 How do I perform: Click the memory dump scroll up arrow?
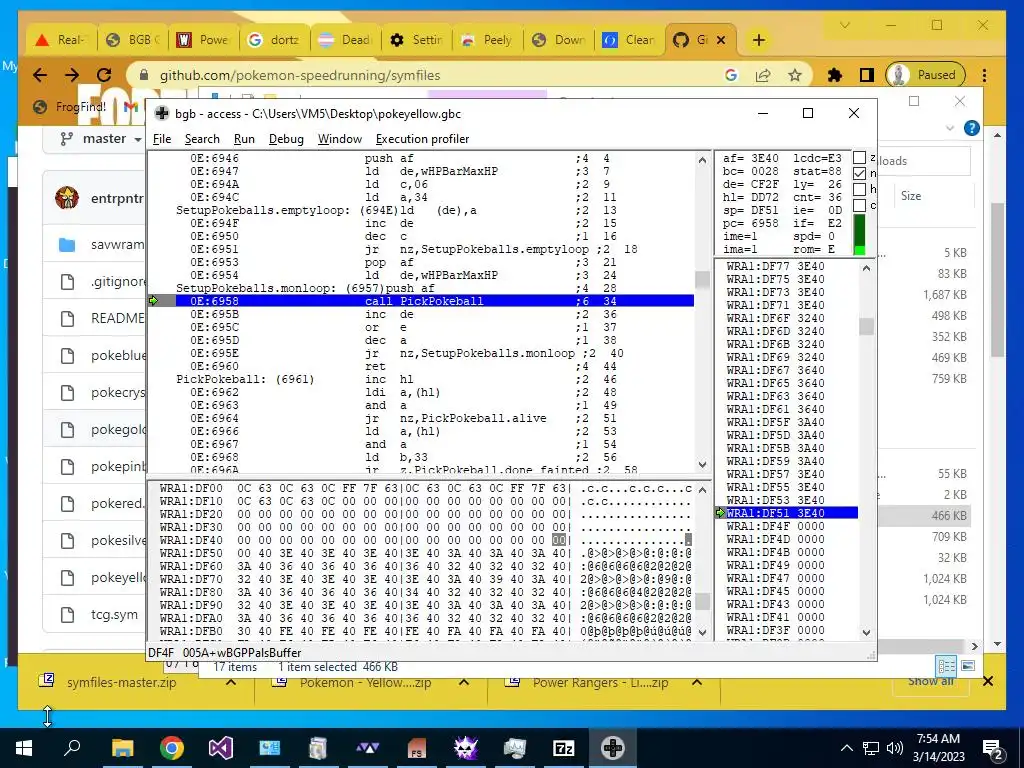(702, 490)
